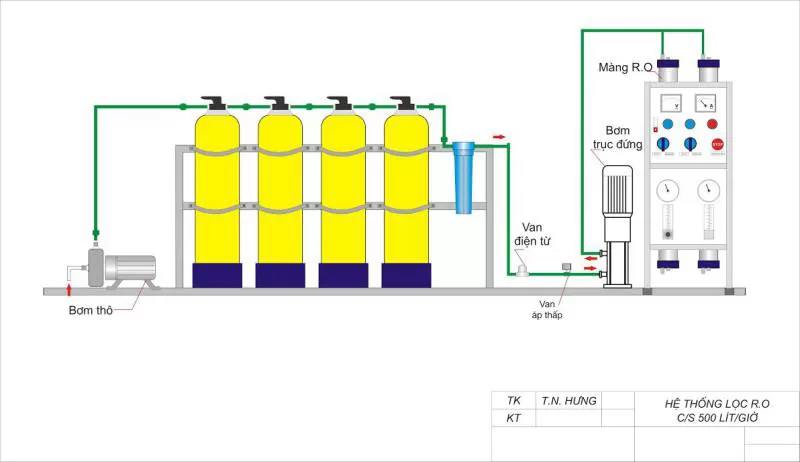The height and width of the screenshot is (462, 800).
Task: Click the left flow meter tube
Action: pyautogui.click(x=667, y=225)
